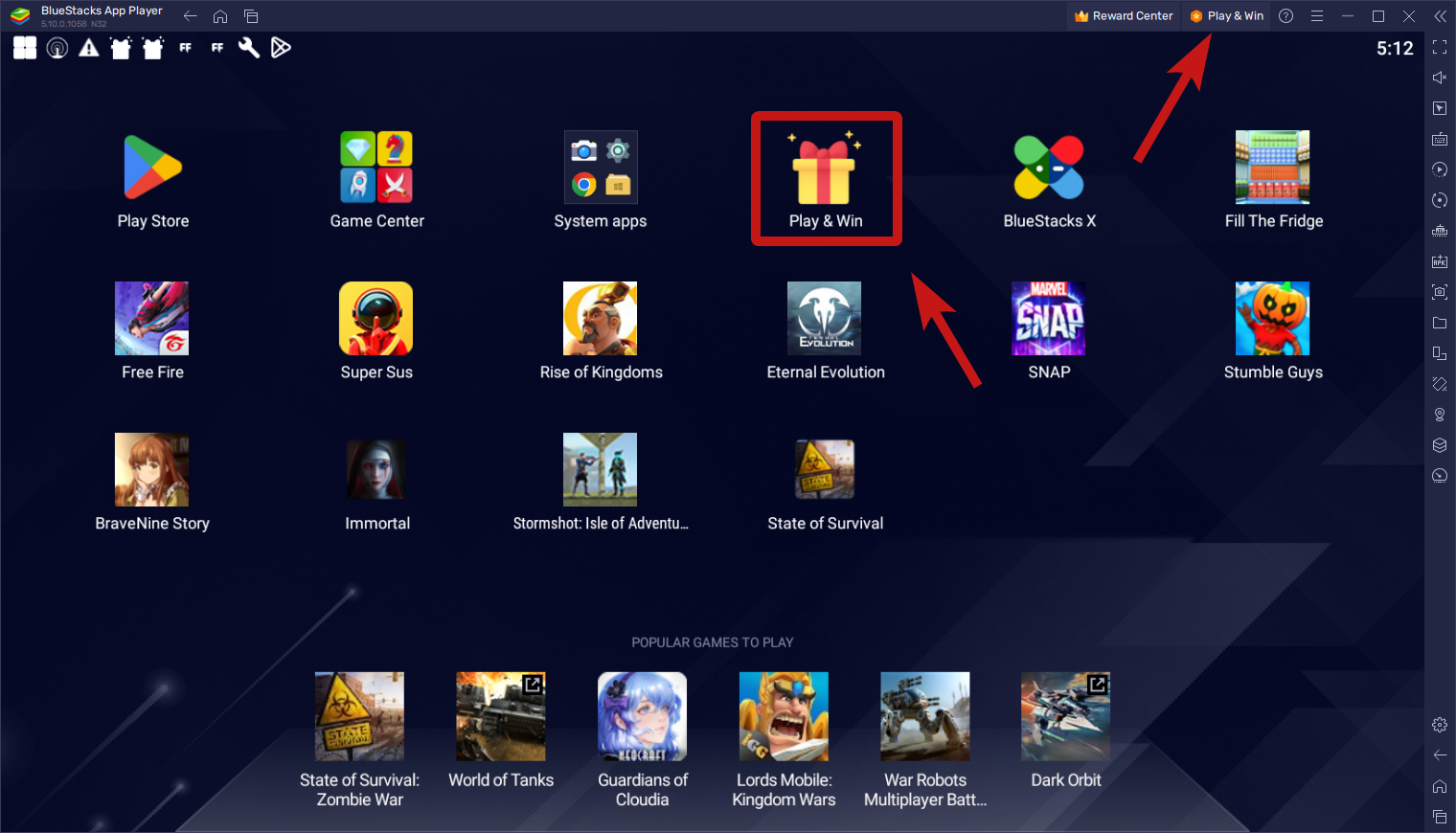Click Play & Win title bar button
Viewport: 1456px width, 833px height.
pos(1226,16)
